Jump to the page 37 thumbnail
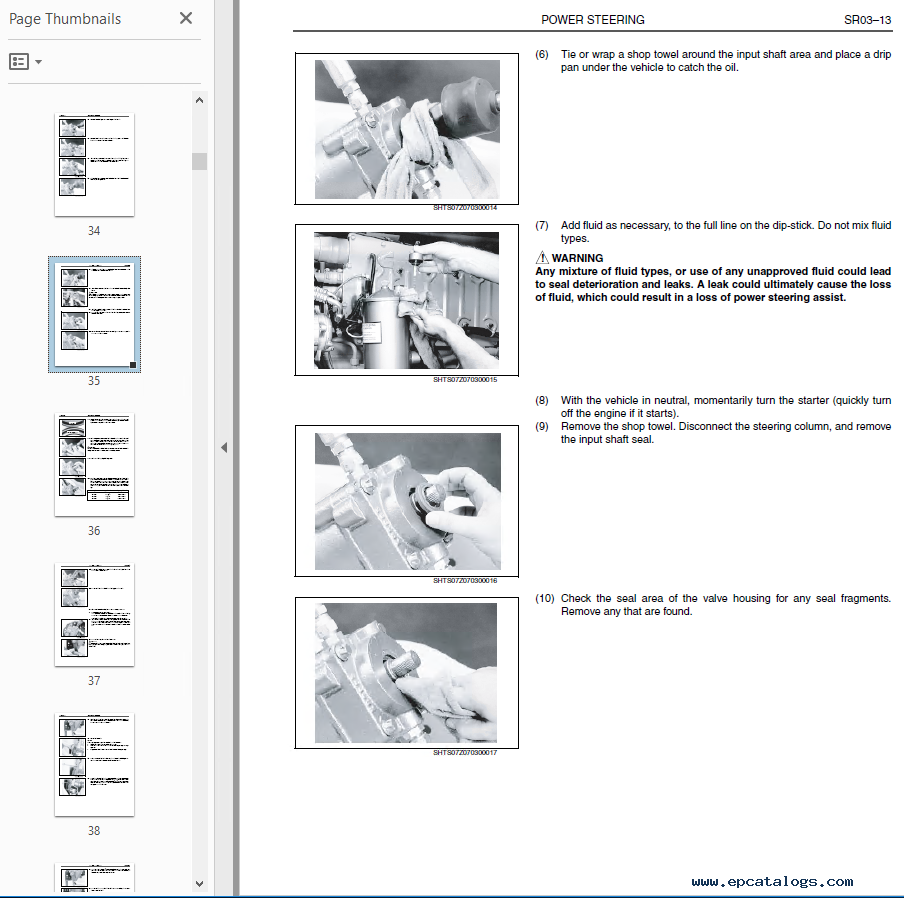The image size is (904, 898). point(95,614)
